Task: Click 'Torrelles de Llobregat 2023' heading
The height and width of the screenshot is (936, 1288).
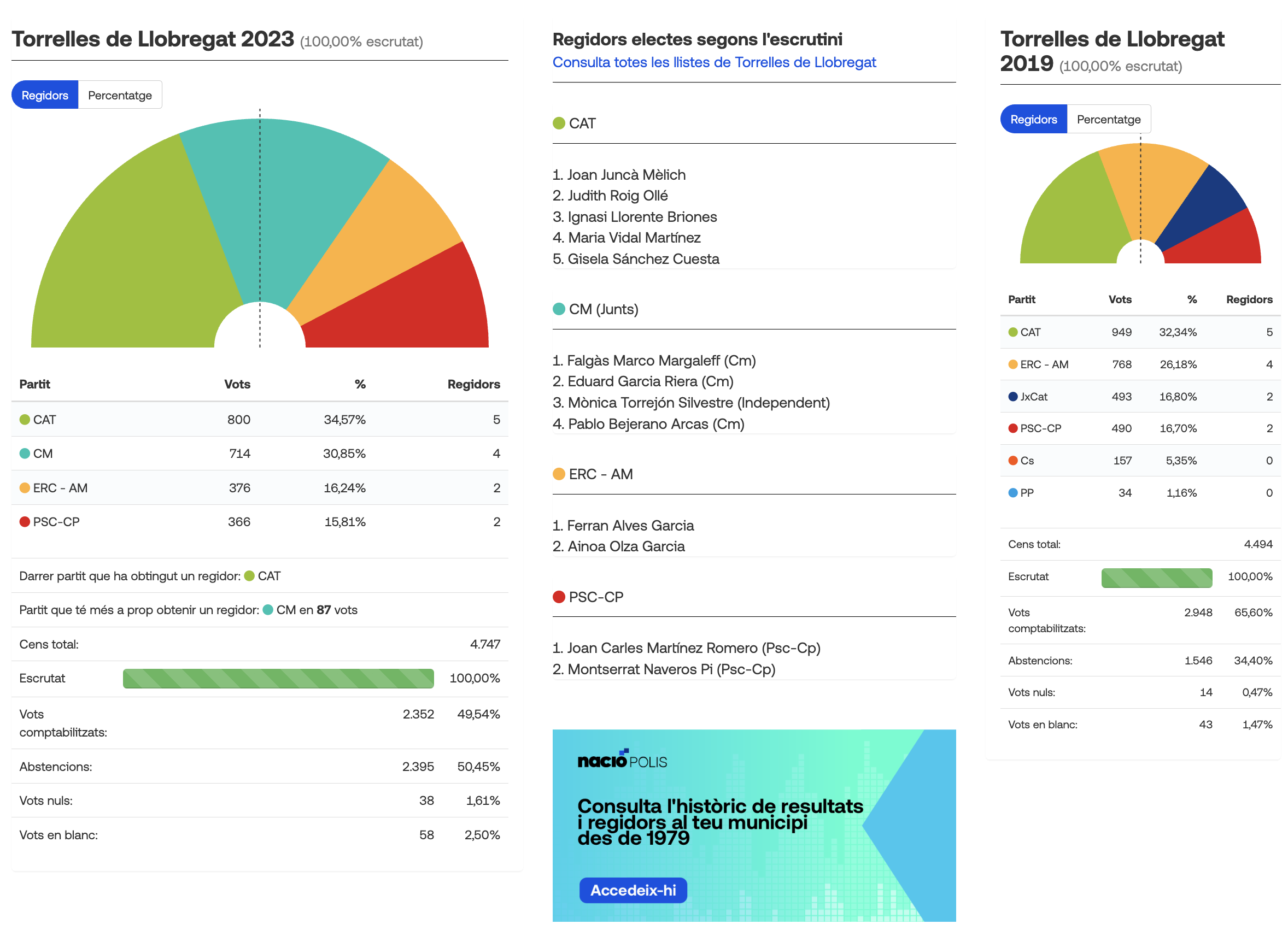Action: [x=153, y=39]
